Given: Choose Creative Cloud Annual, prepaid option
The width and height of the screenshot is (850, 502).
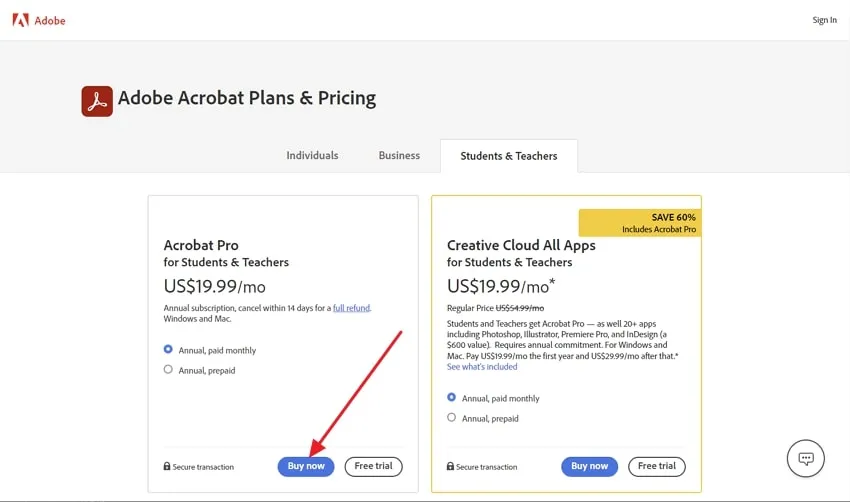Looking at the screenshot, I should 452,418.
